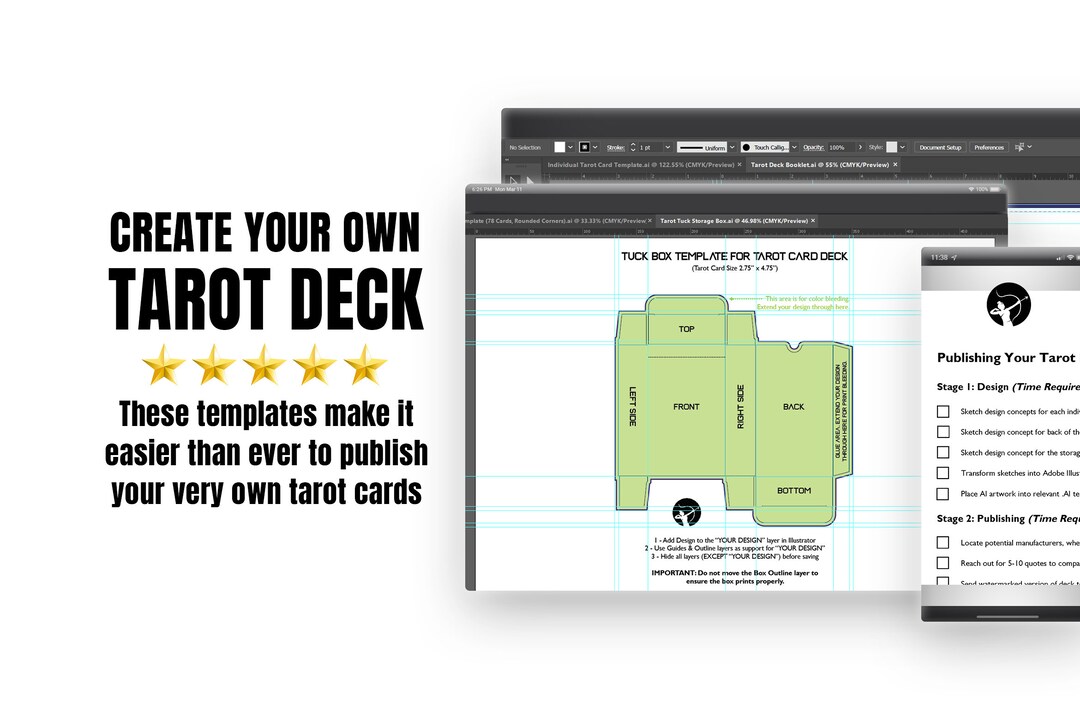Click the white fill color swatch
1080x720 pixels.
coord(559,147)
